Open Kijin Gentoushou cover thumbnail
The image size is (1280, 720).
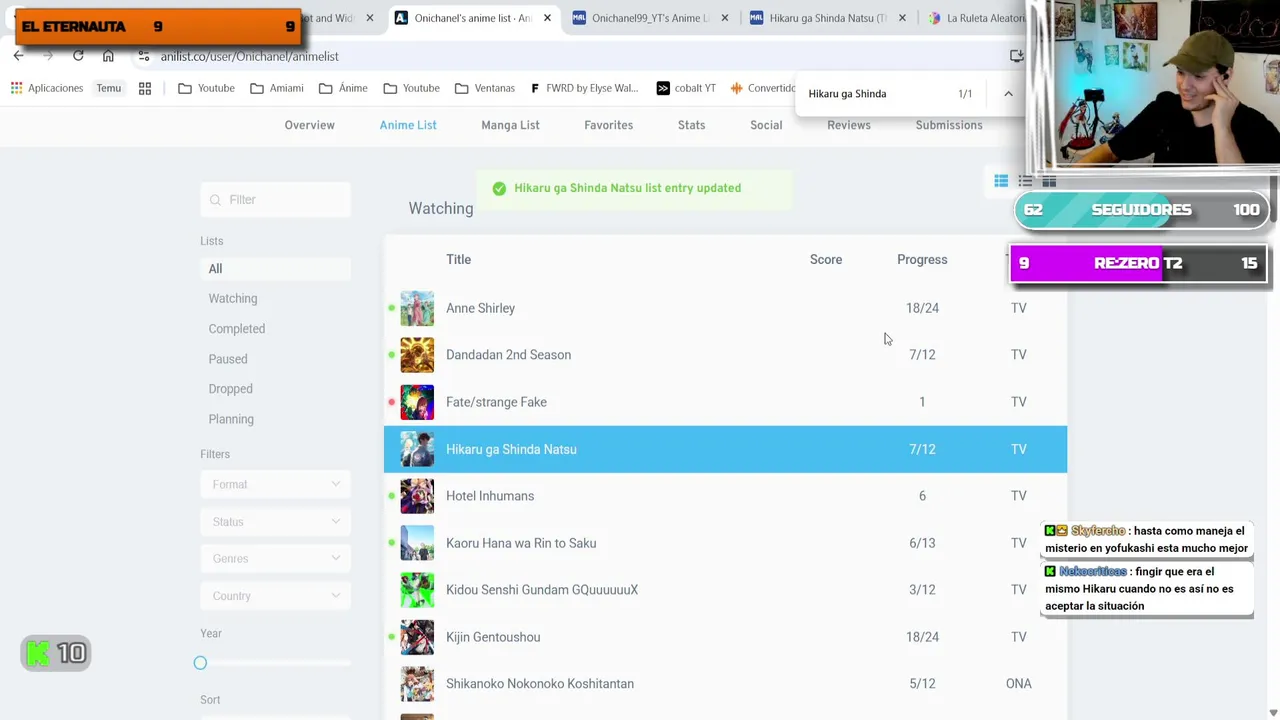click(x=417, y=637)
